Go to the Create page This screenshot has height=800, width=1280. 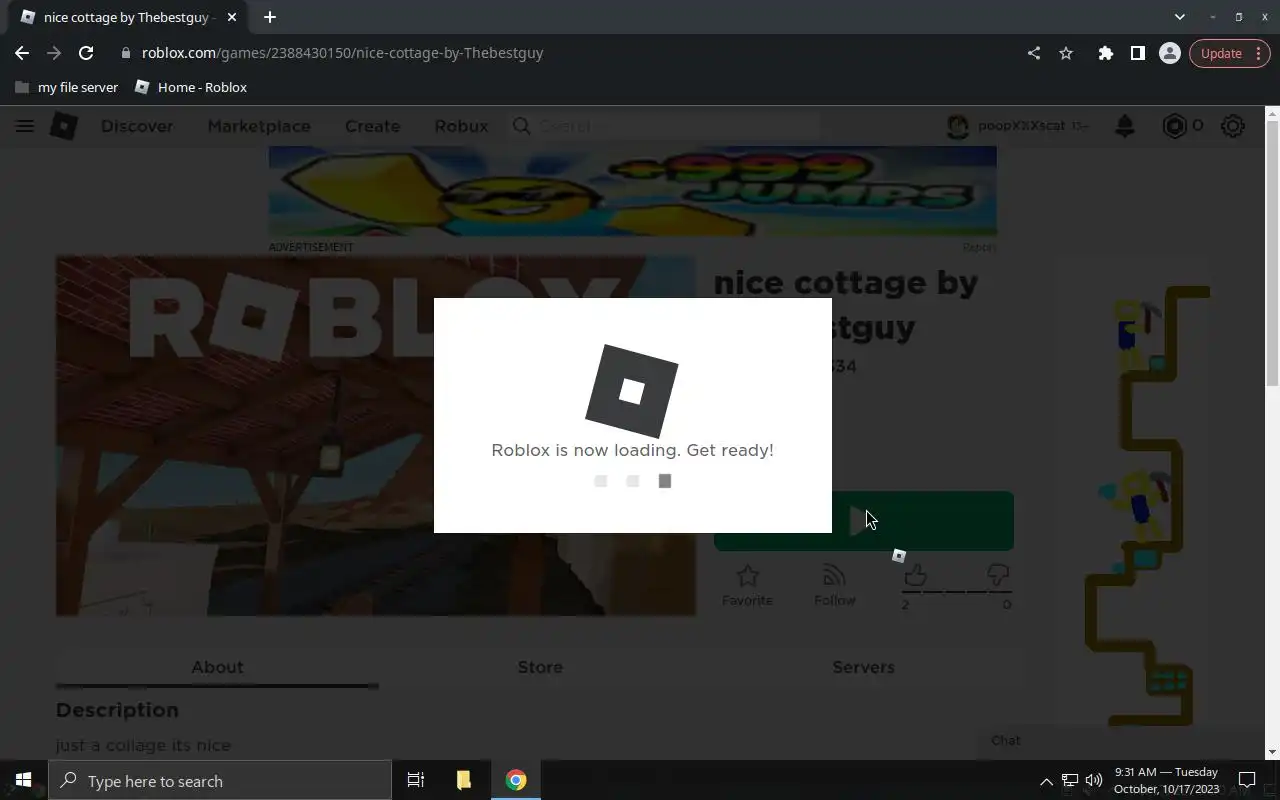coord(372,126)
